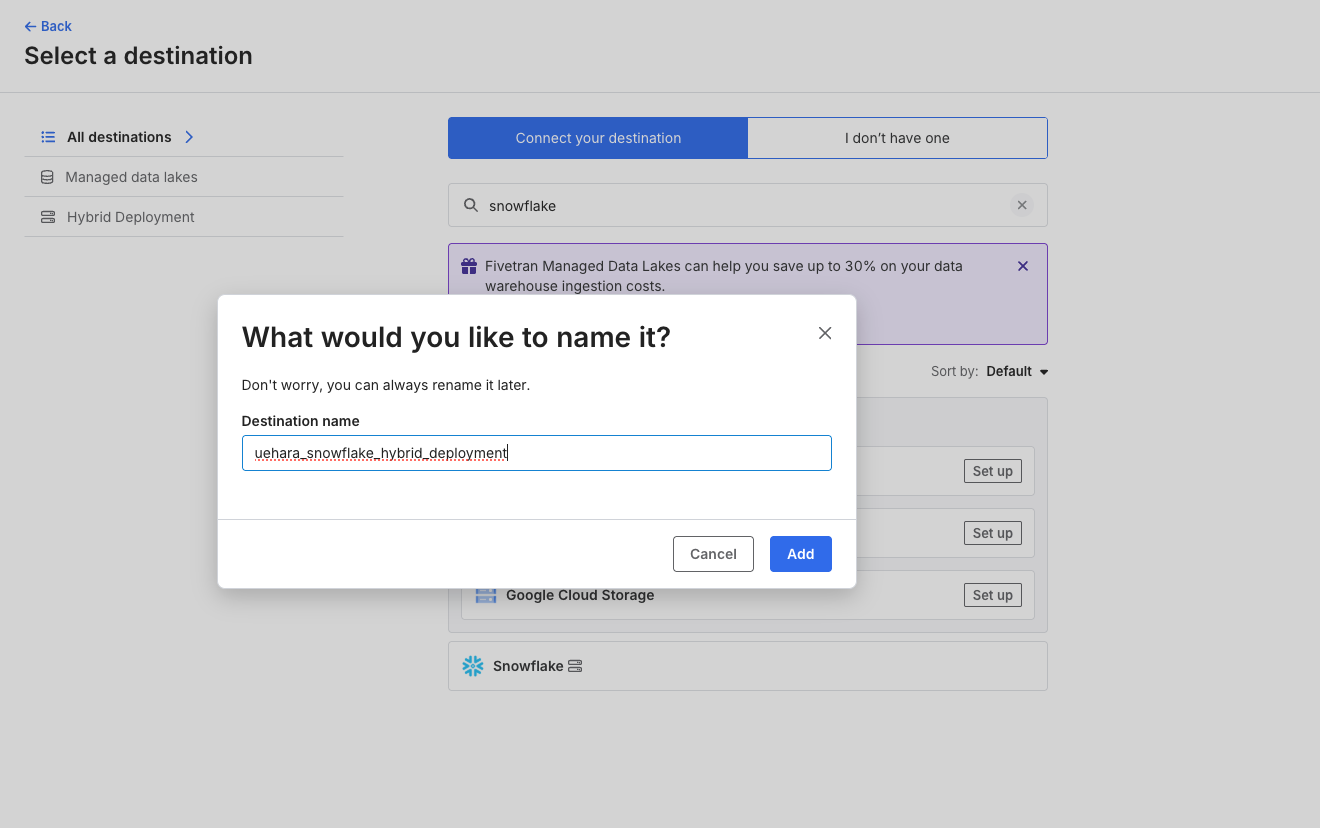
Task: Open Managed data lakes category
Action: coord(131,177)
